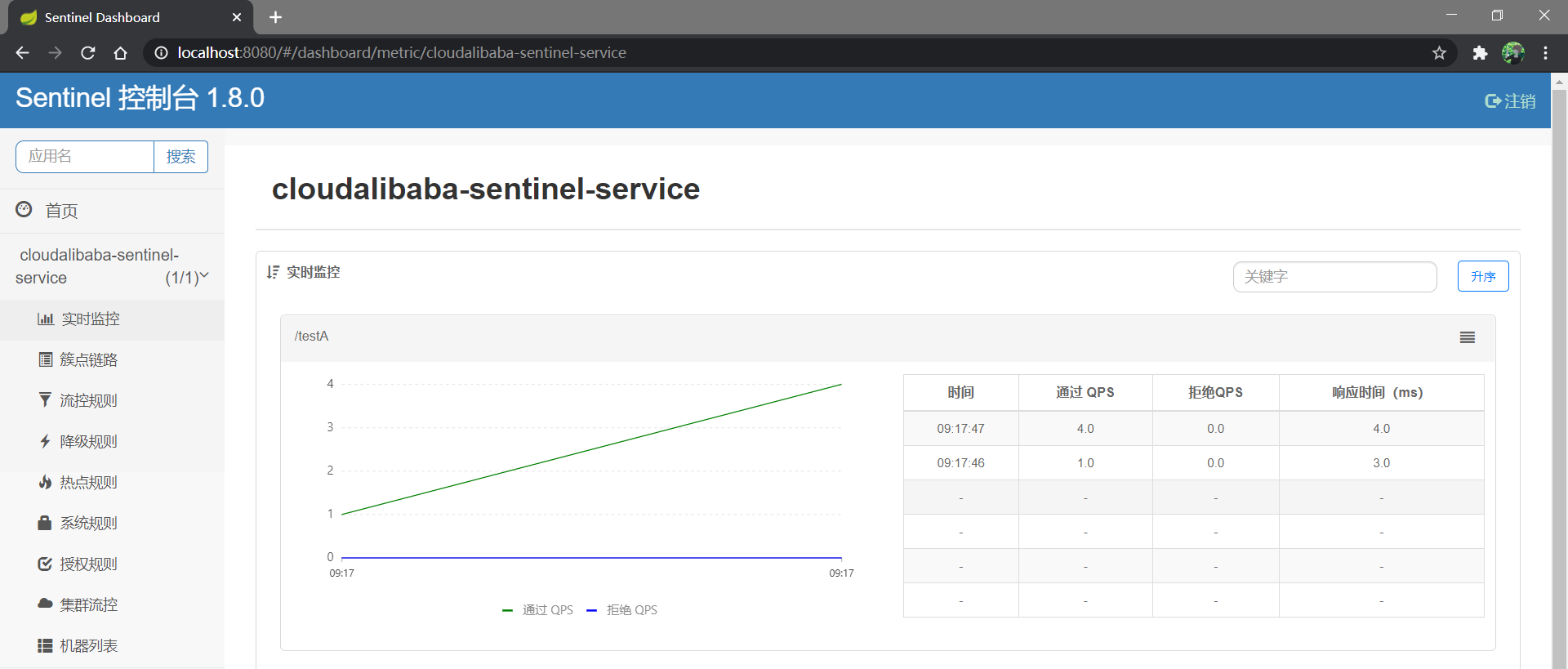Open 系统规则 in the sidebar

112,524
